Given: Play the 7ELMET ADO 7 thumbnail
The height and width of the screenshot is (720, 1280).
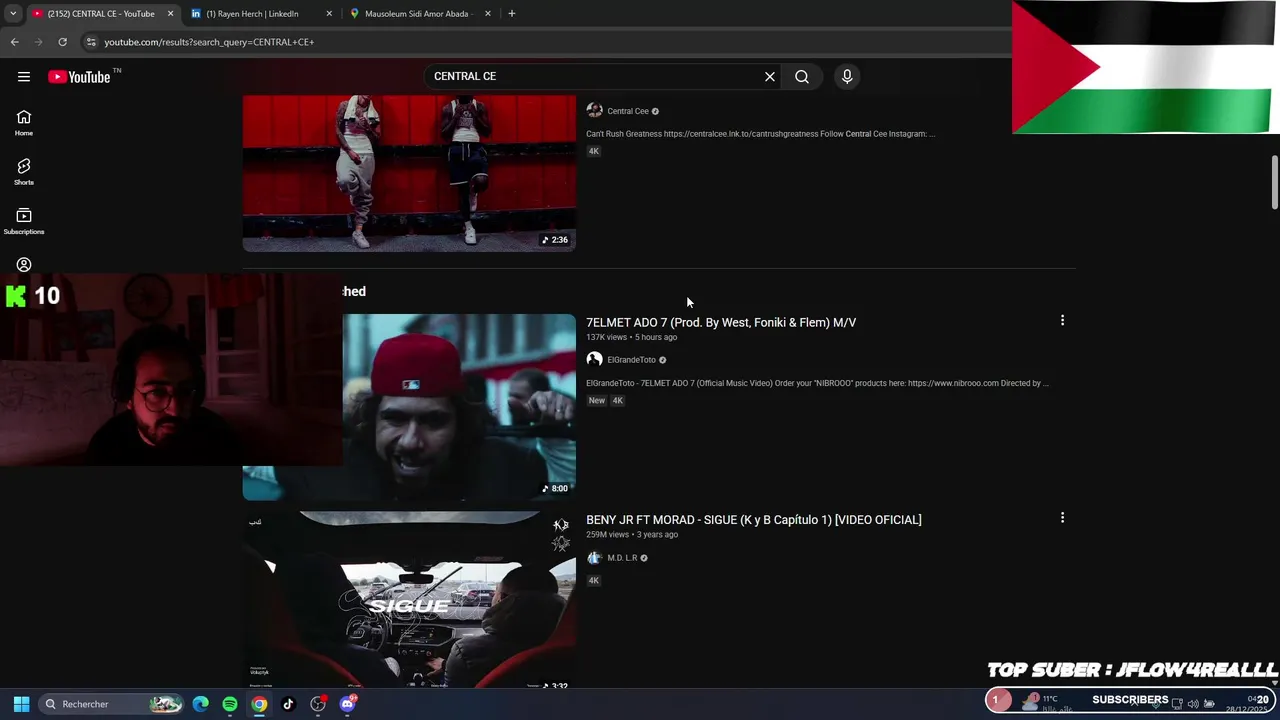Looking at the screenshot, I should point(459,406).
